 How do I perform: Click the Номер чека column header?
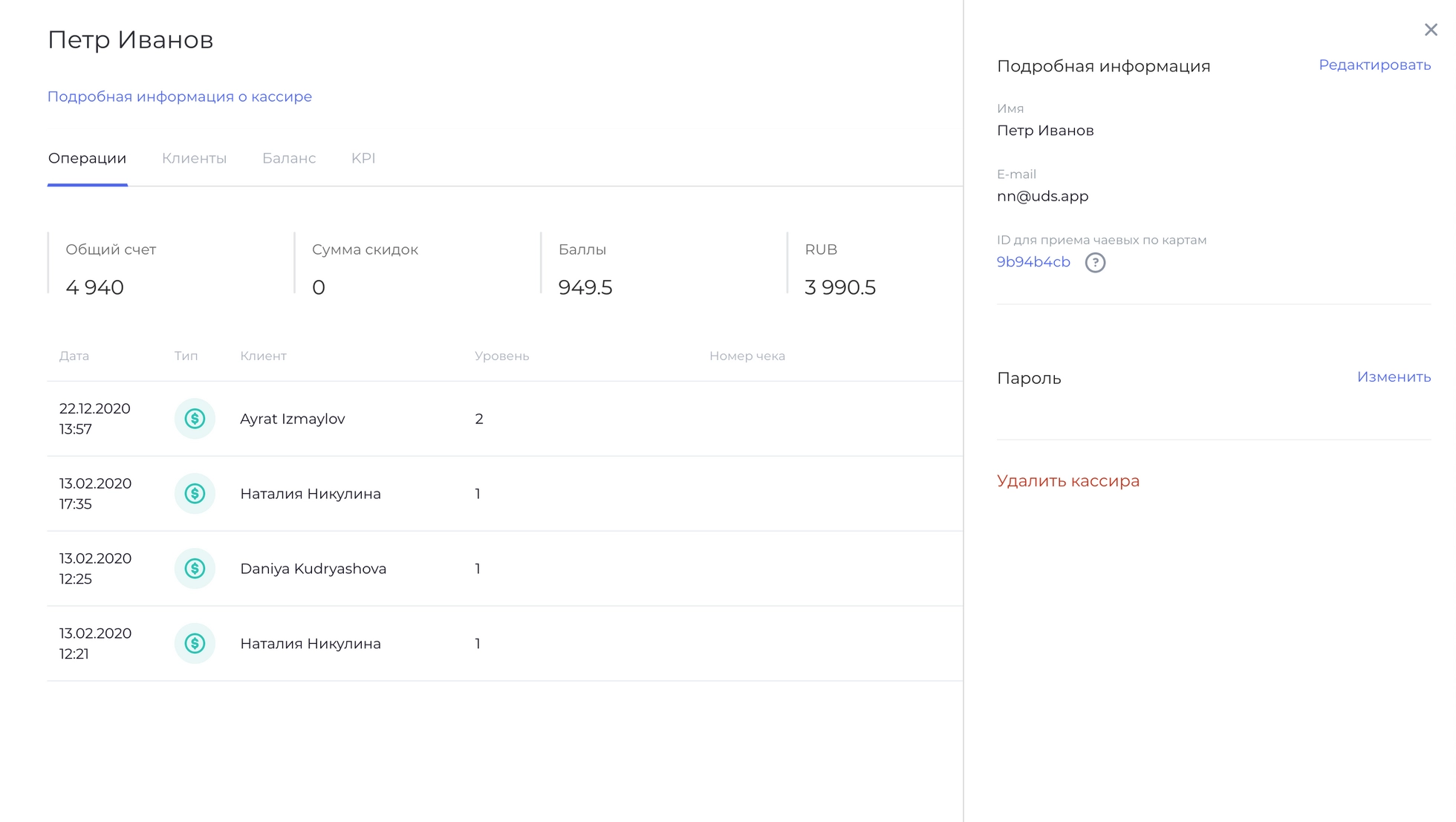click(747, 356)
